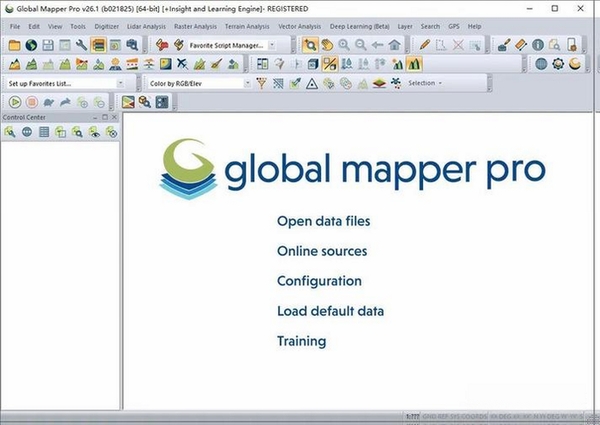The width and height of the screenshot is (600, 425).
Task: Open the Layer menu
Action: [x=405, y=26]
